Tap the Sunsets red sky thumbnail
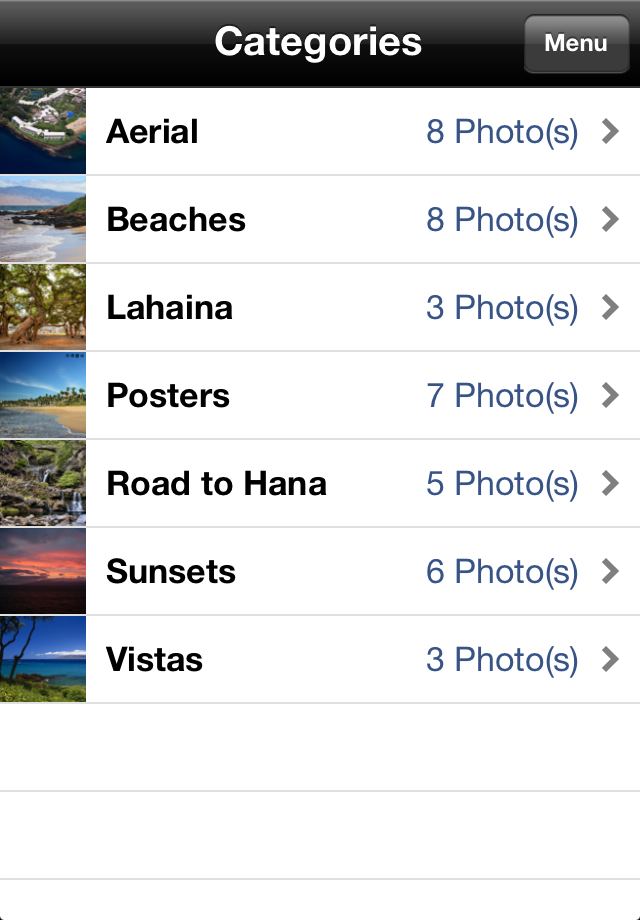The image size is (640, 920). [x=43, y=571]
